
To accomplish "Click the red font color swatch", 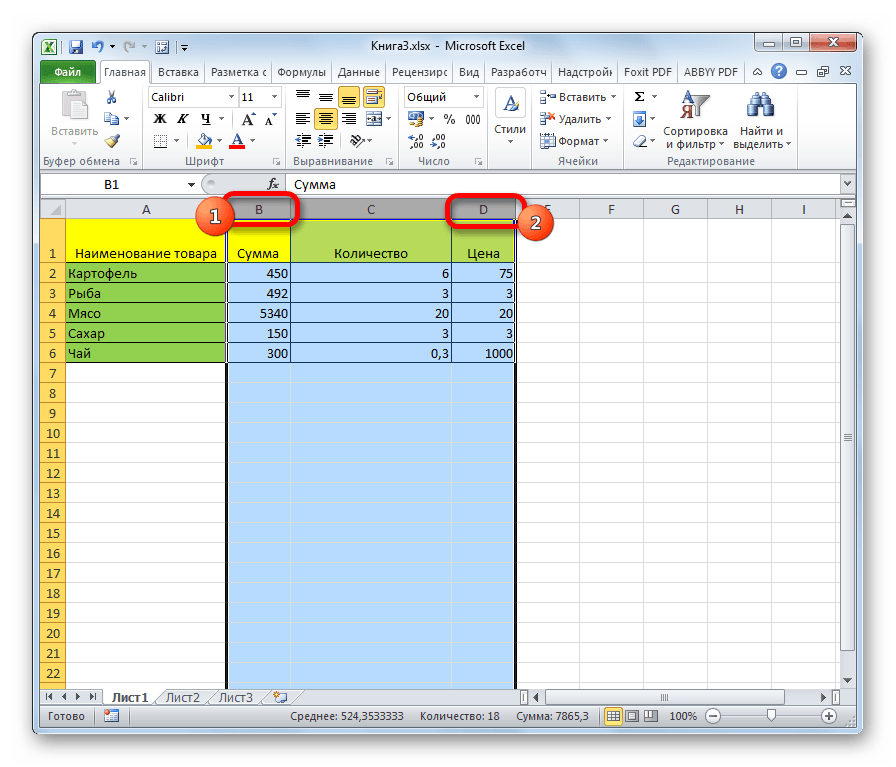I will tap(237, 141).
